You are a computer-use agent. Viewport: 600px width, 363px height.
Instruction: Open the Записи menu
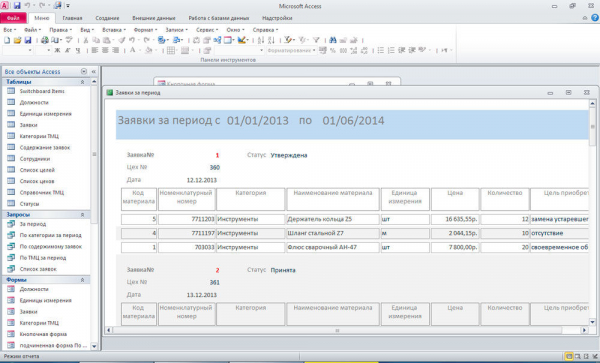point(176,29)
